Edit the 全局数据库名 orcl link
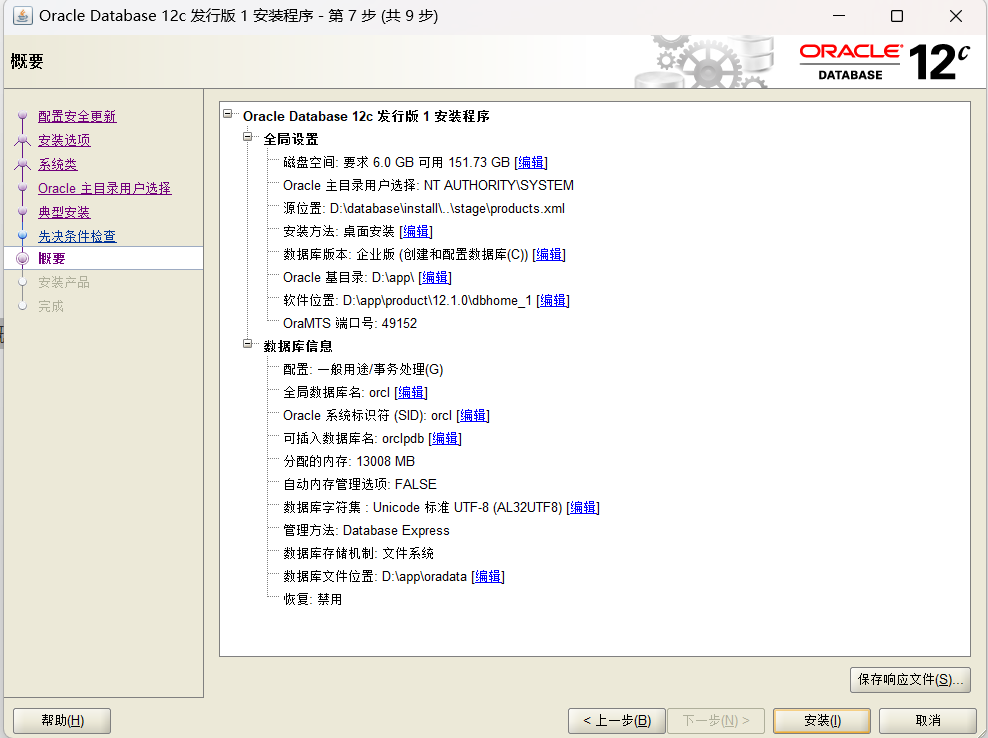This screenshot has width=988, height=738. tap(411, 393)
